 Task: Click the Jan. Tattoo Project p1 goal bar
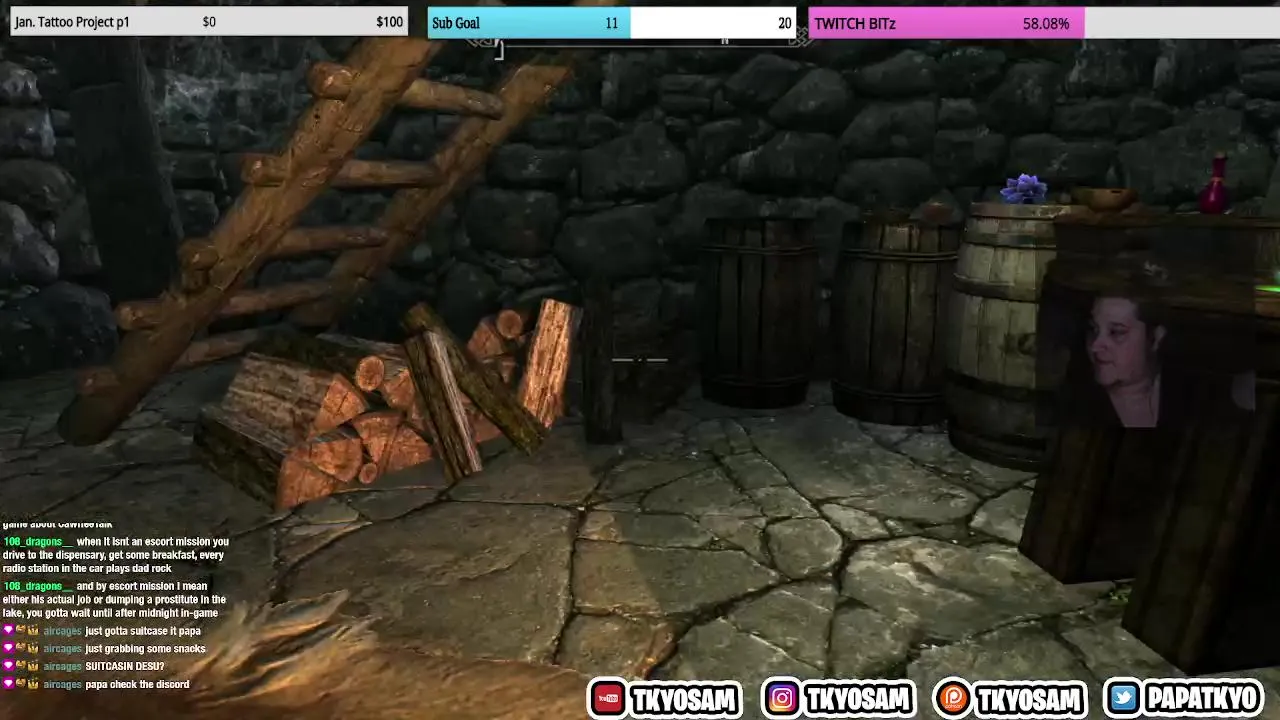[209, 22]
